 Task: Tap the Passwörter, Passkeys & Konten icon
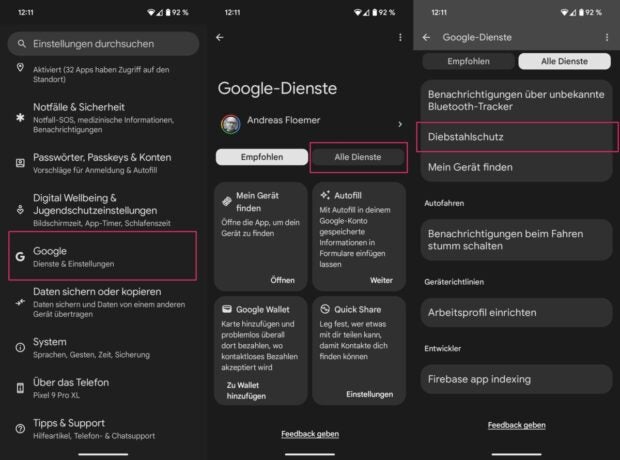(x=20, y=163)
